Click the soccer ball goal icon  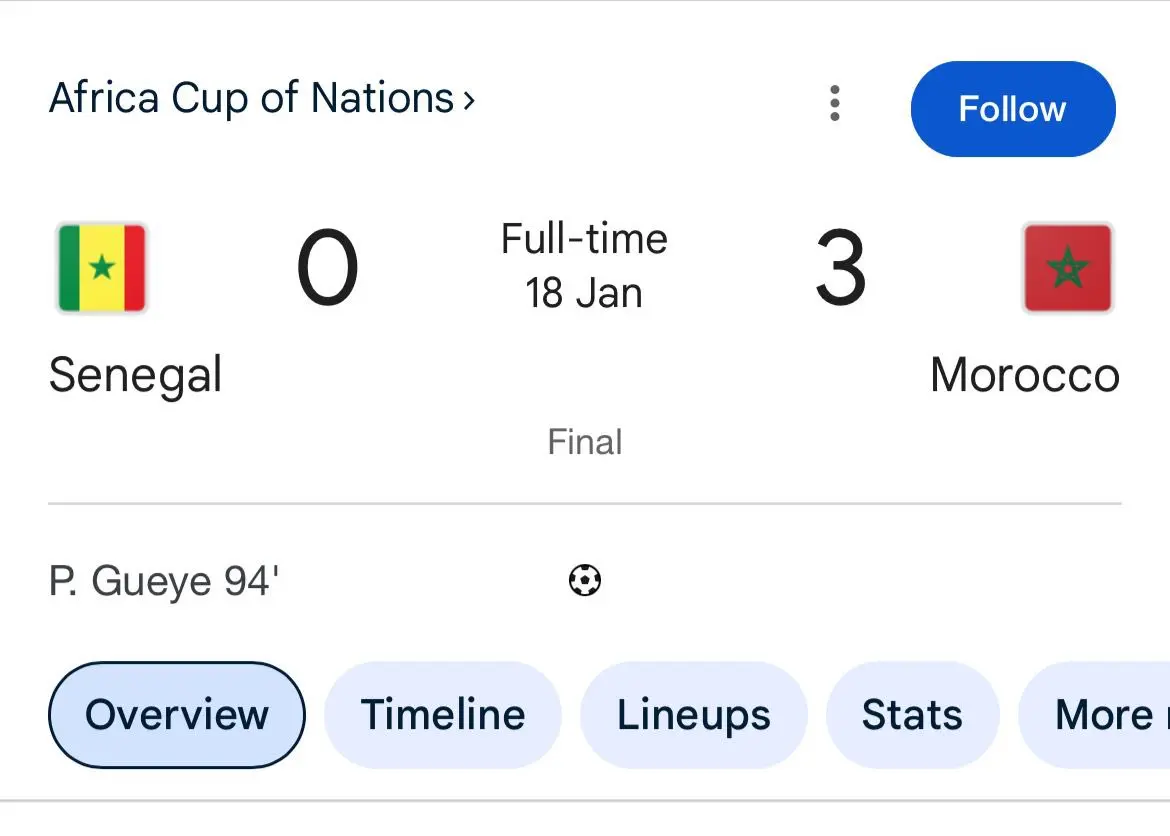[x=585, y=580]
